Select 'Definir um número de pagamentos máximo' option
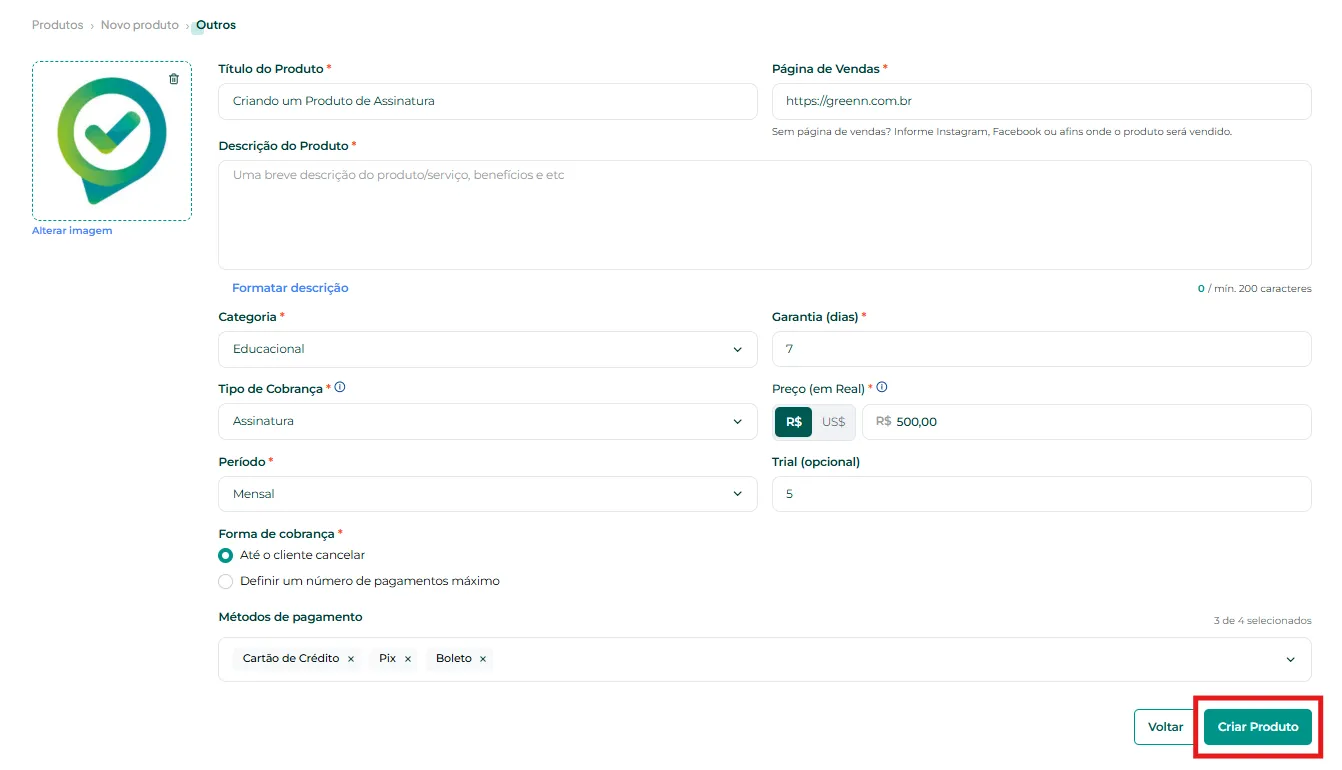Image resolution: width=1342 pixels, height=770 pixels. click(x=226, y=581)
